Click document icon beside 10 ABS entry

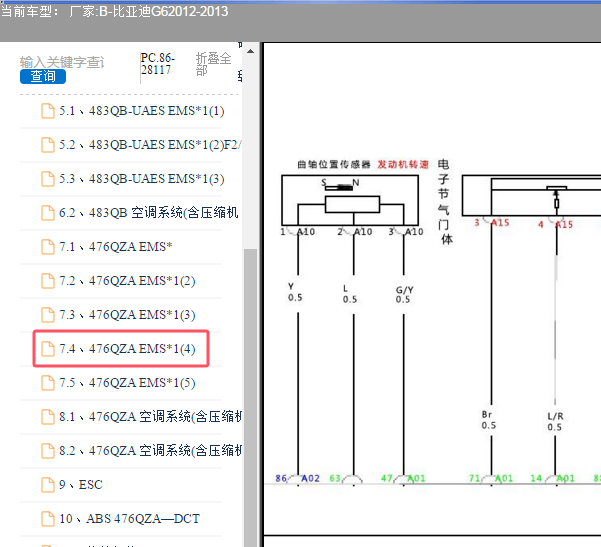[48, 519]
